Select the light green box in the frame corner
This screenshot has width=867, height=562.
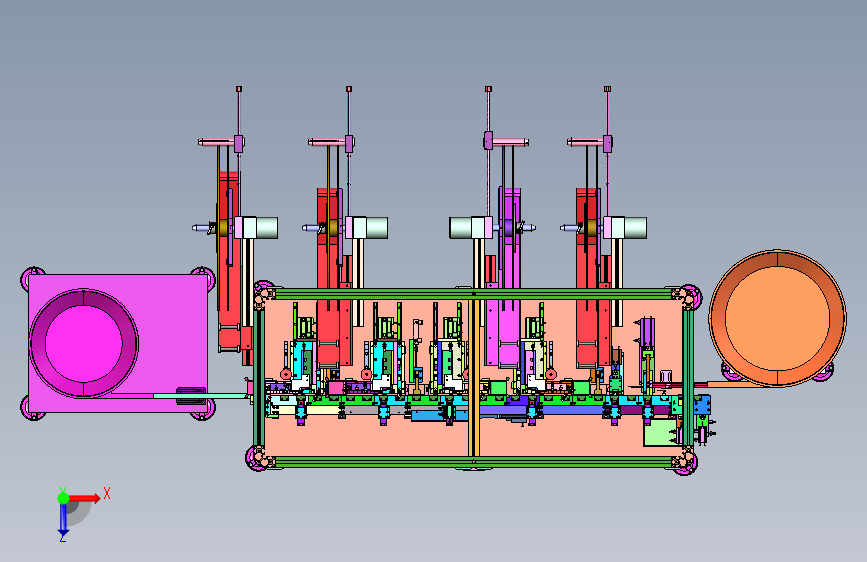660,433
